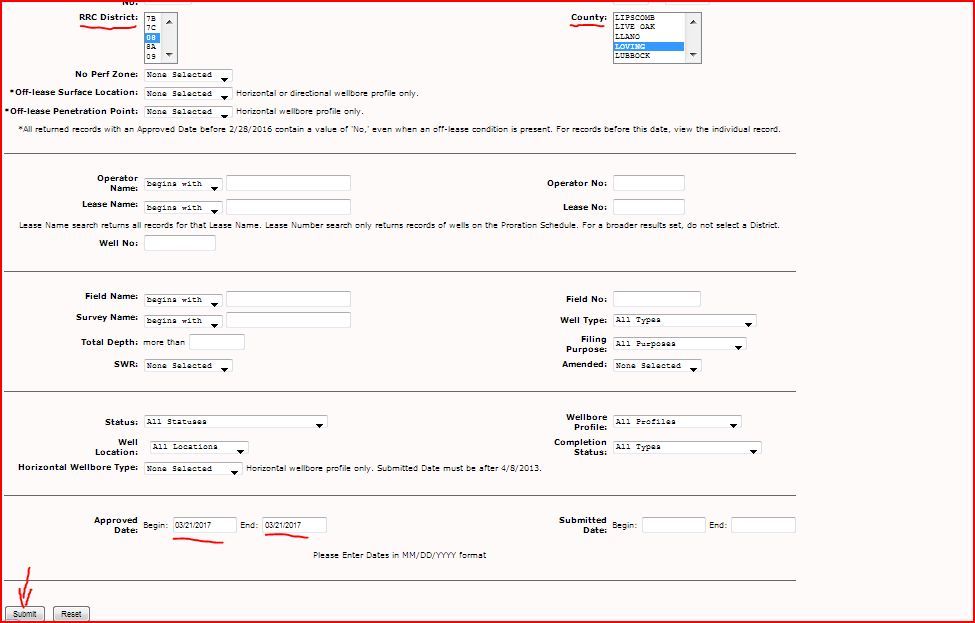Select district 7C in RRC District list
The image size is (975, 623).
point(152,28)
